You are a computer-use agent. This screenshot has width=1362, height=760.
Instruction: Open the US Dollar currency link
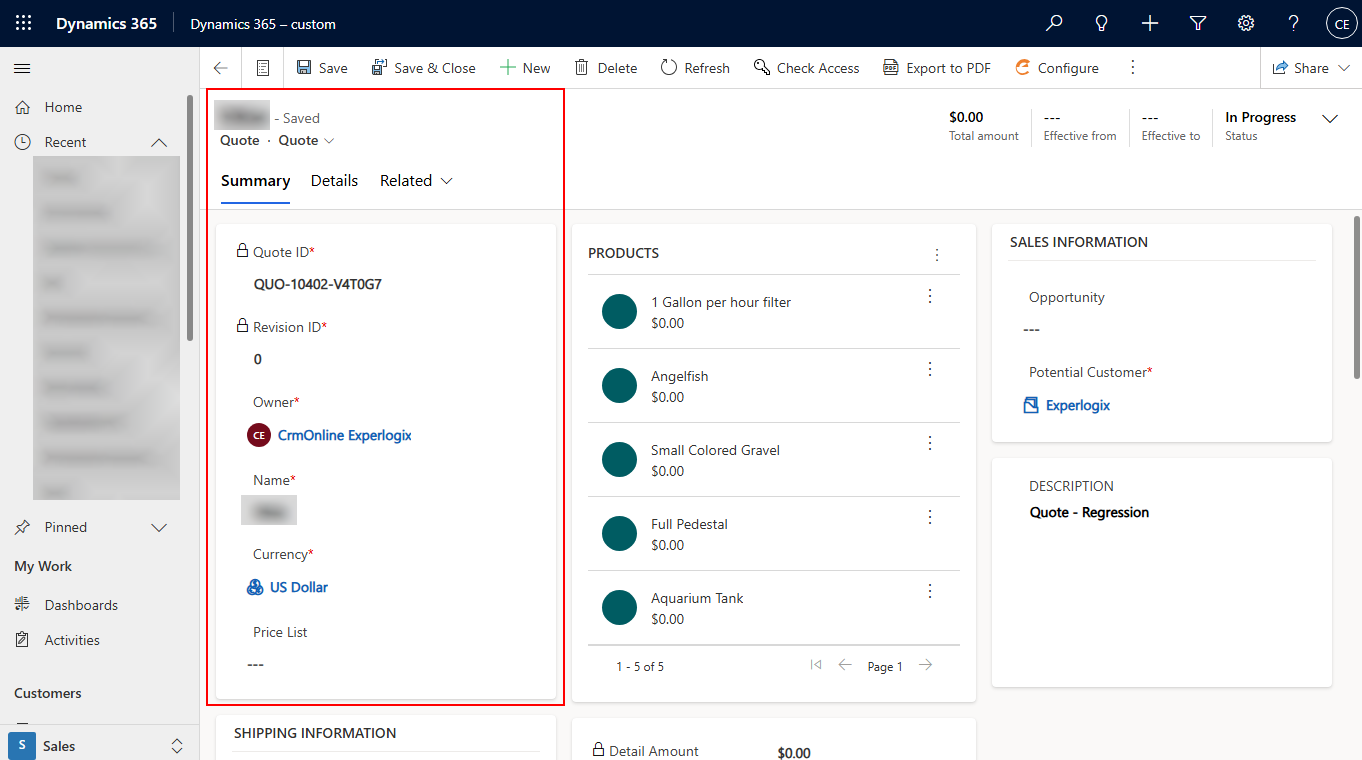(298, 587)
